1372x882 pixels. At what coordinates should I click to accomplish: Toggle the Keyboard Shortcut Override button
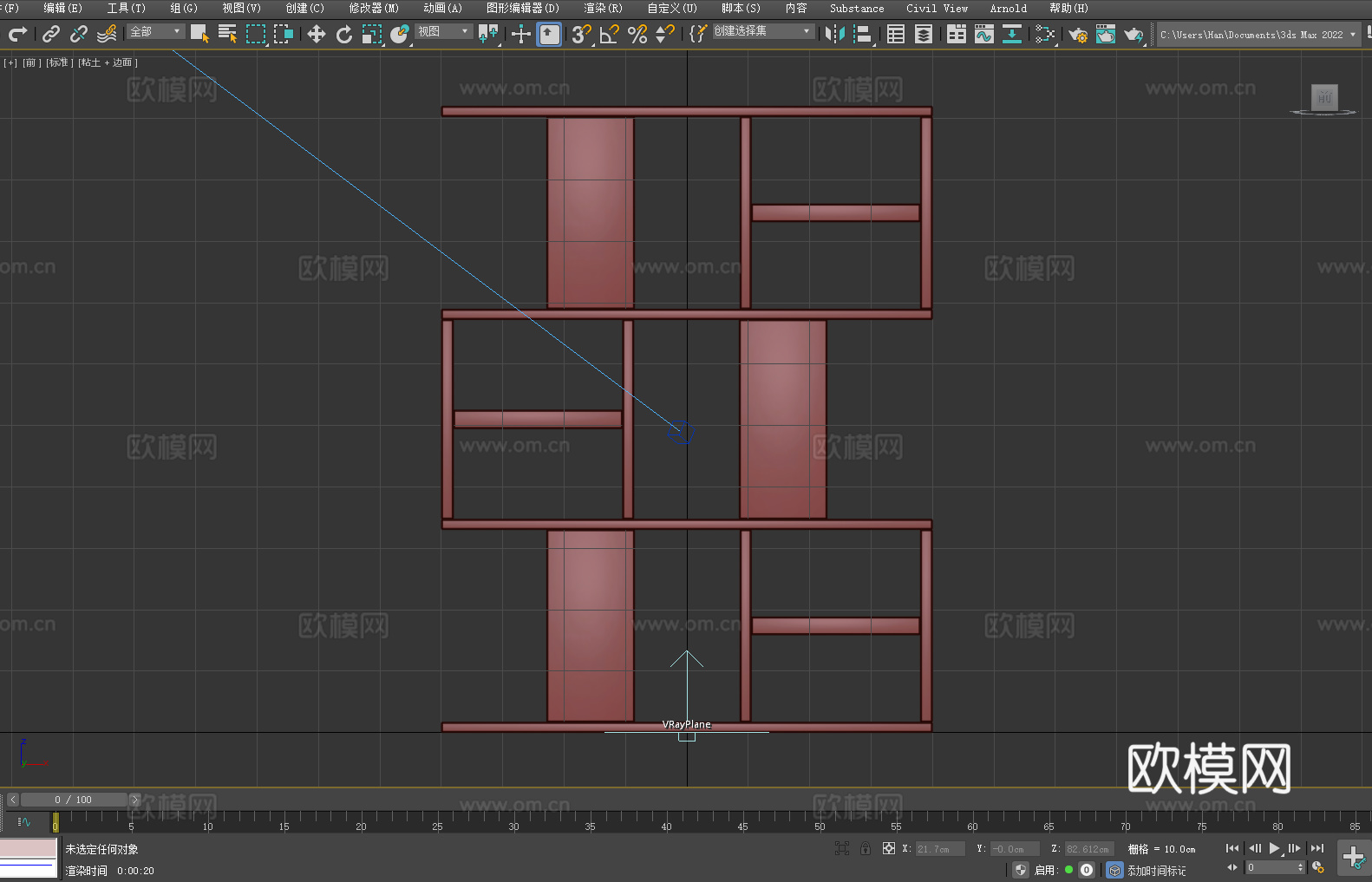pyautogui.click(x=549, y=34)
